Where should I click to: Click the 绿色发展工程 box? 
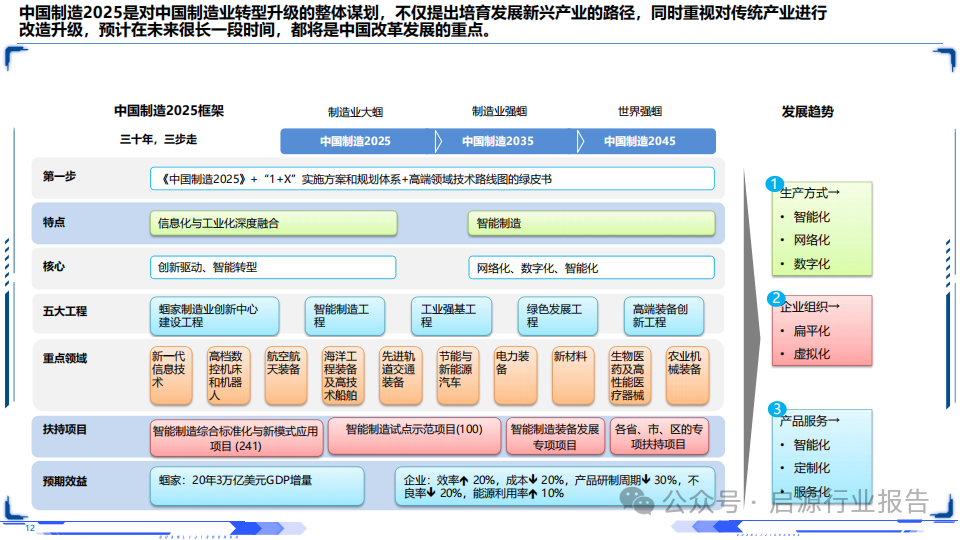coord(558,316)
